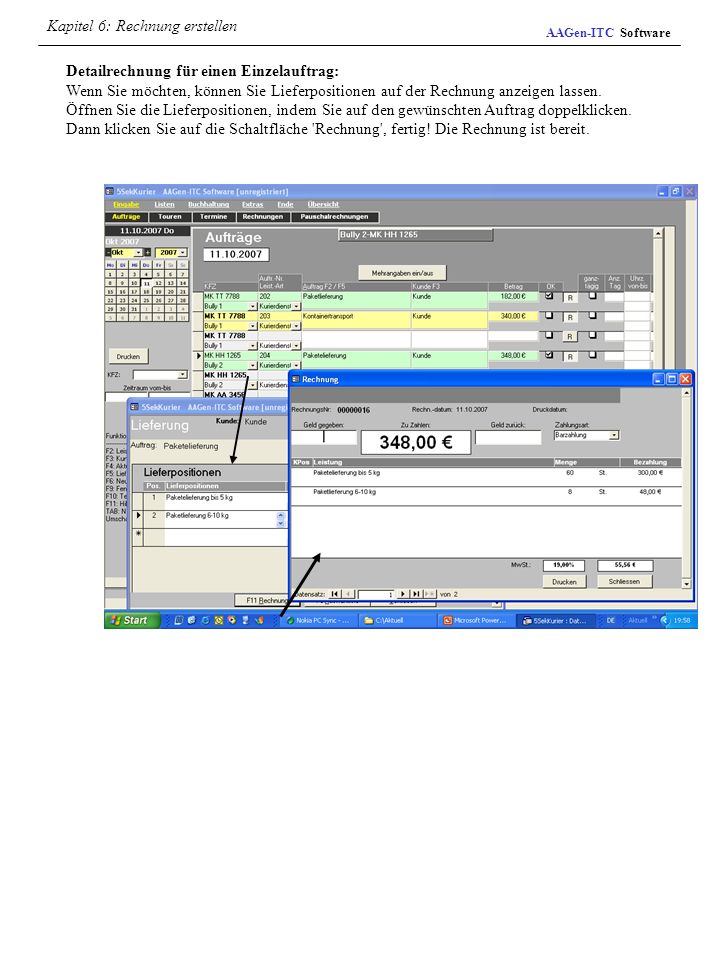Go to next record in Datensatz navigator
The height and width of the screenshot is (960, 720).
(x=402, y=594)
